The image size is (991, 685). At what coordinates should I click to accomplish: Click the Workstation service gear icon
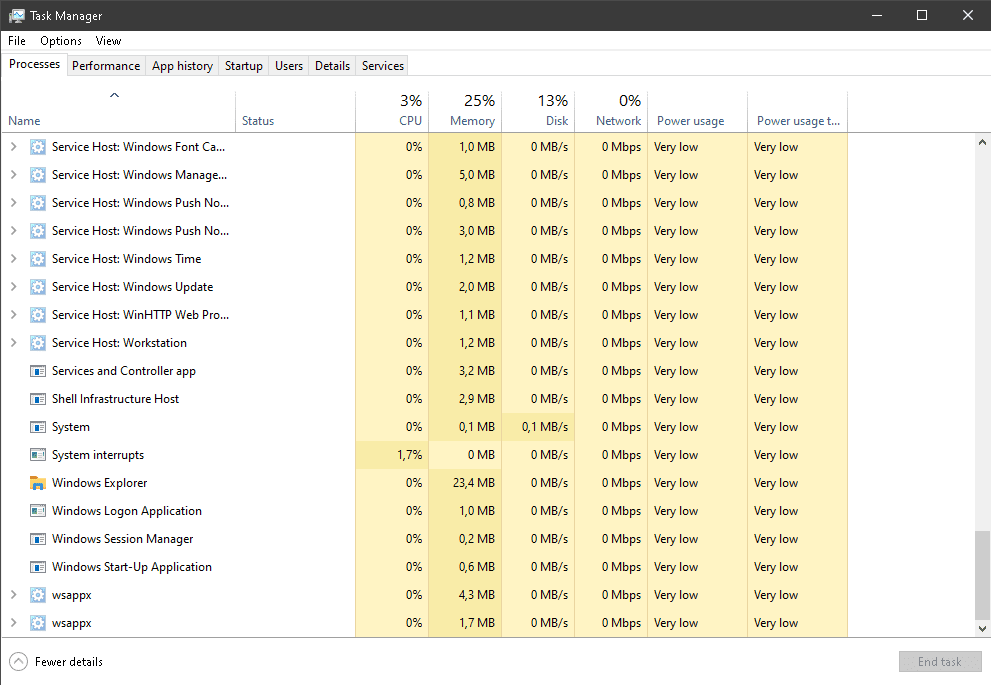pyautogui.click(x=38, y=343)
